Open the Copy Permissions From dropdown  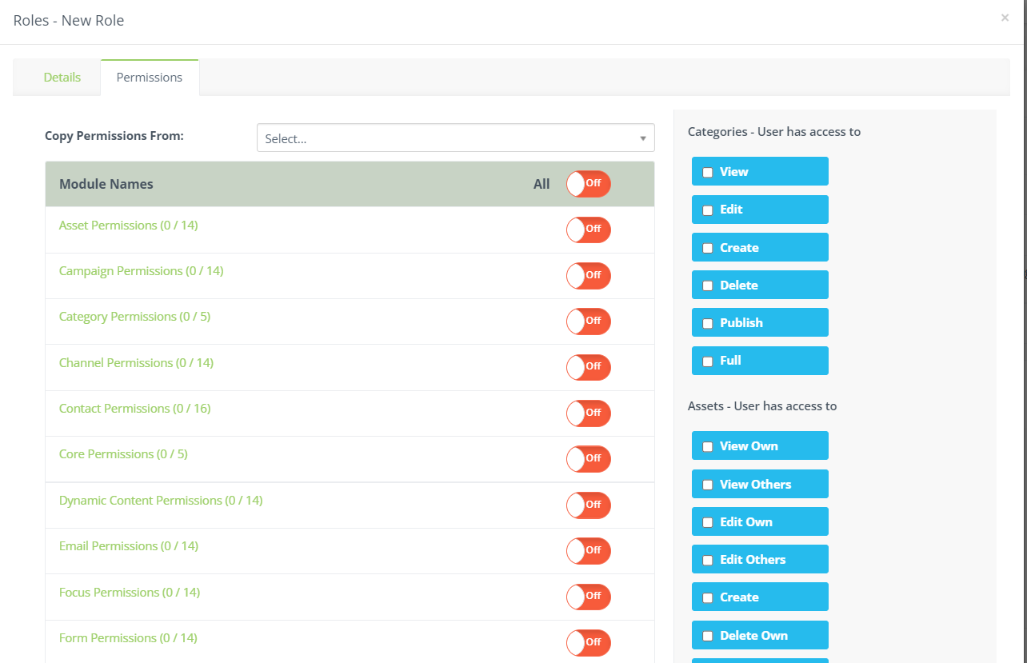[455, 137]
